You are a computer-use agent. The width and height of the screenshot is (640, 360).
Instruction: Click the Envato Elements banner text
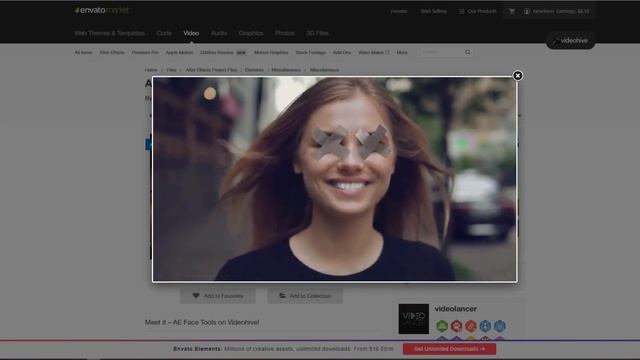click(x=283, y=349)
